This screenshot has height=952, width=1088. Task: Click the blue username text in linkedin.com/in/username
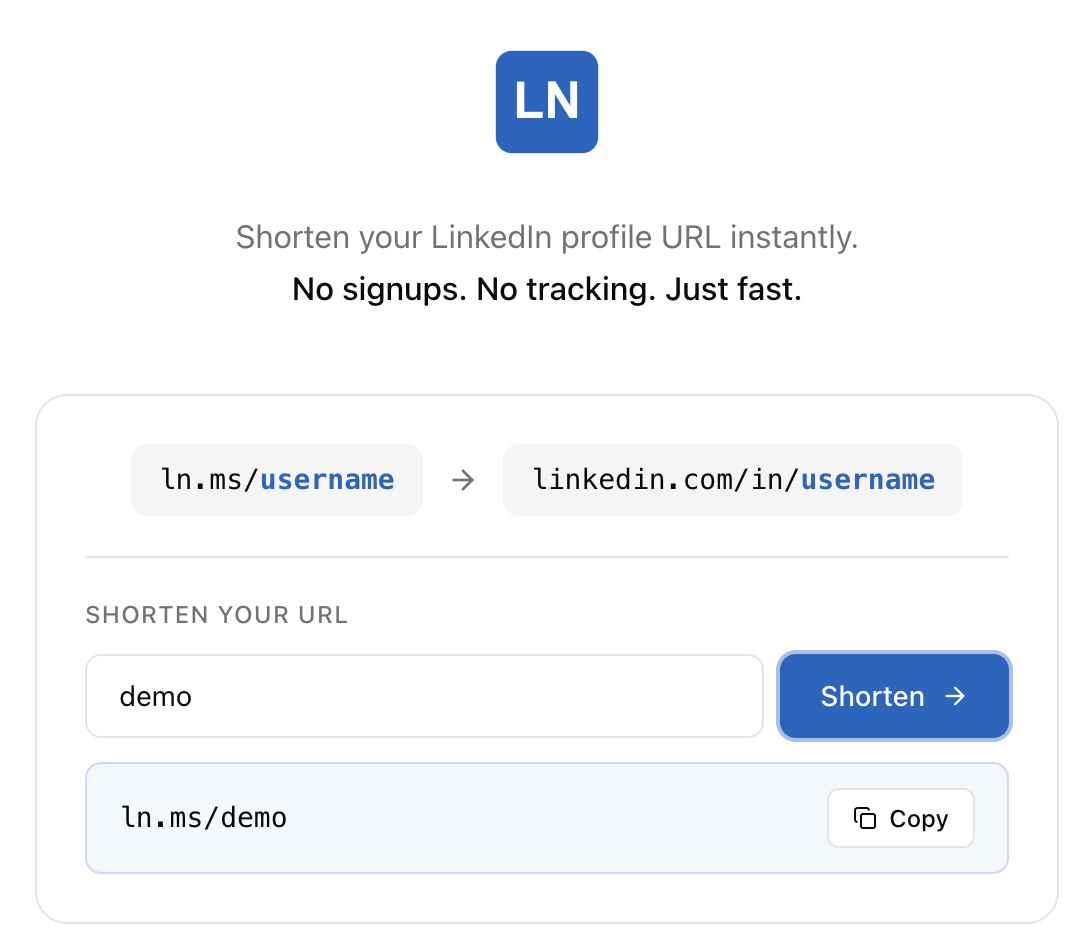pos(868,480)
